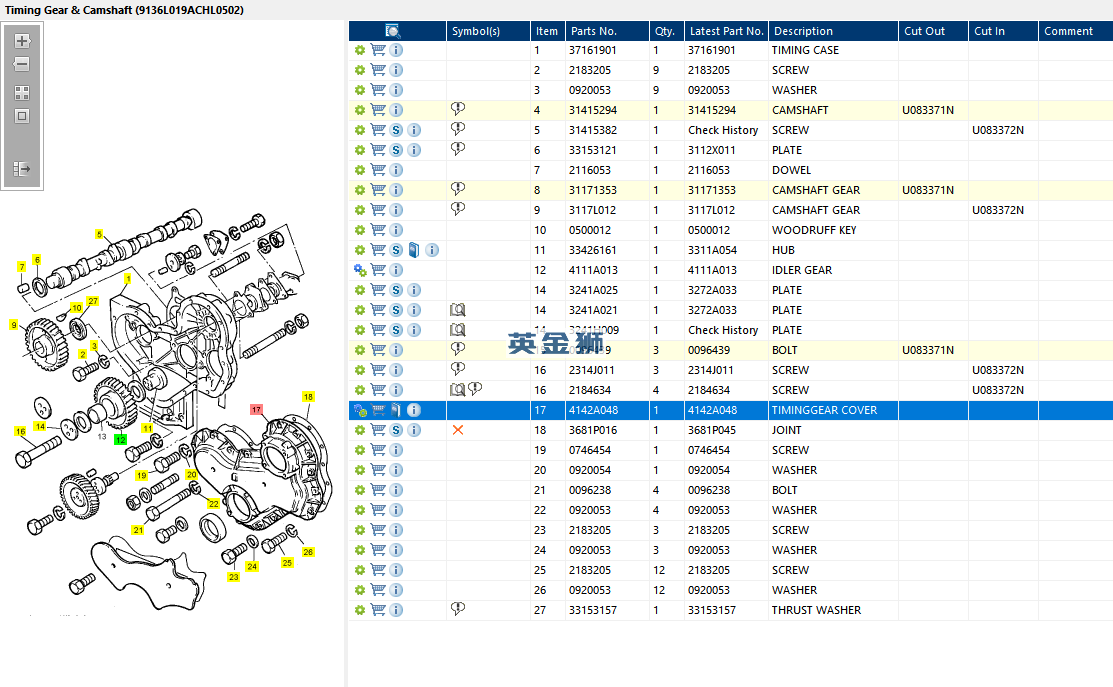1113x687 pixels.
Task: Click the Description column header
Action: (803, 31)
